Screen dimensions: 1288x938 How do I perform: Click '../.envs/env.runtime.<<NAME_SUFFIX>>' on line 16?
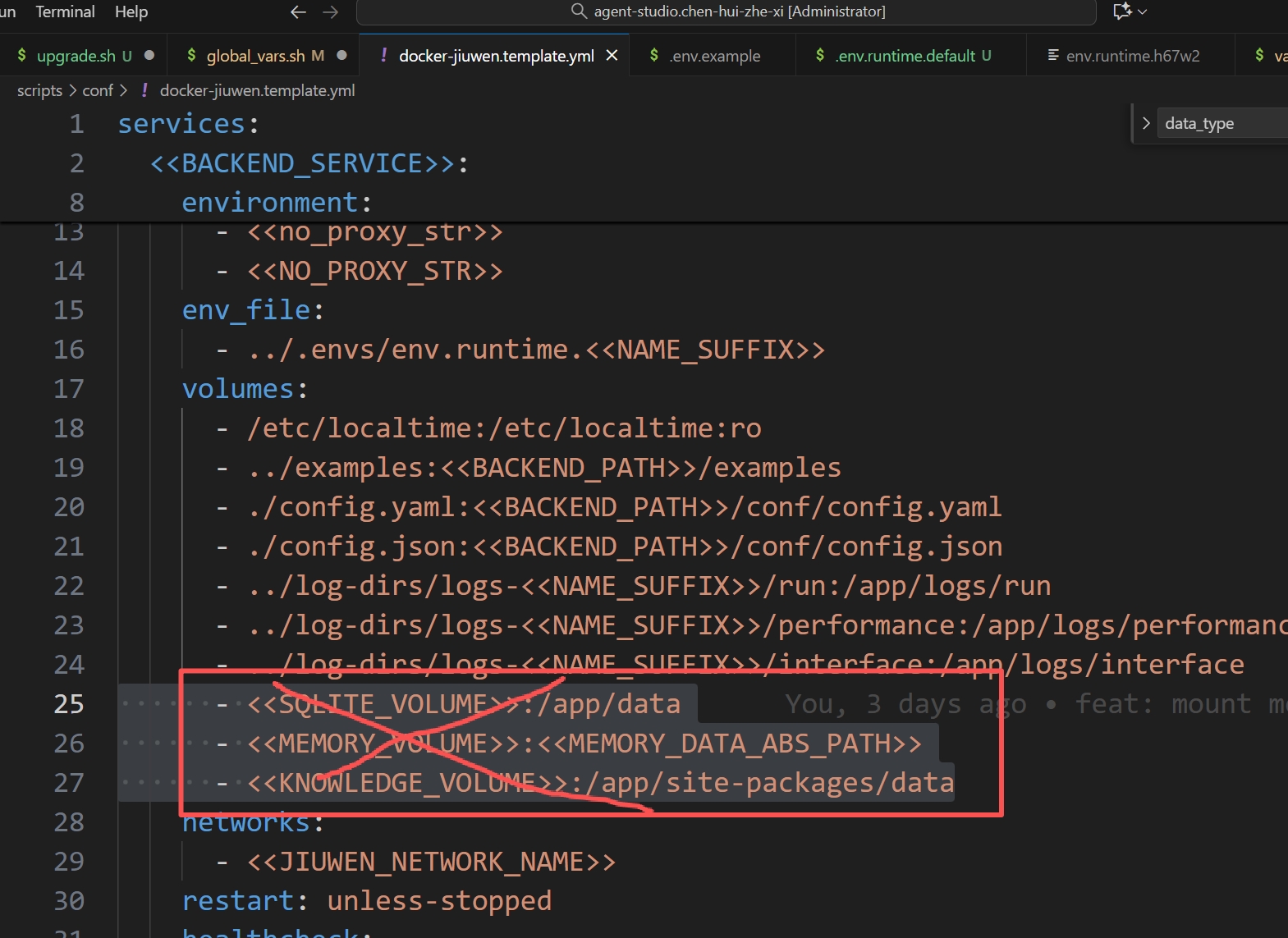[x=536, y=350]
